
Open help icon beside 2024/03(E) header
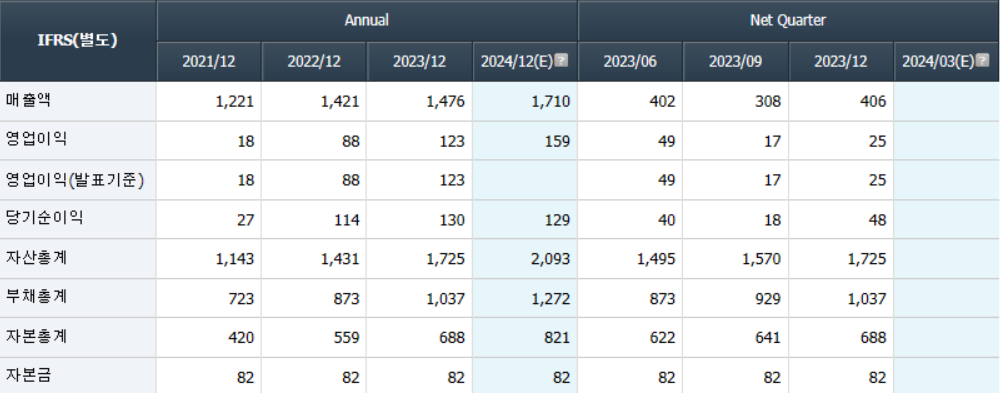983,61
